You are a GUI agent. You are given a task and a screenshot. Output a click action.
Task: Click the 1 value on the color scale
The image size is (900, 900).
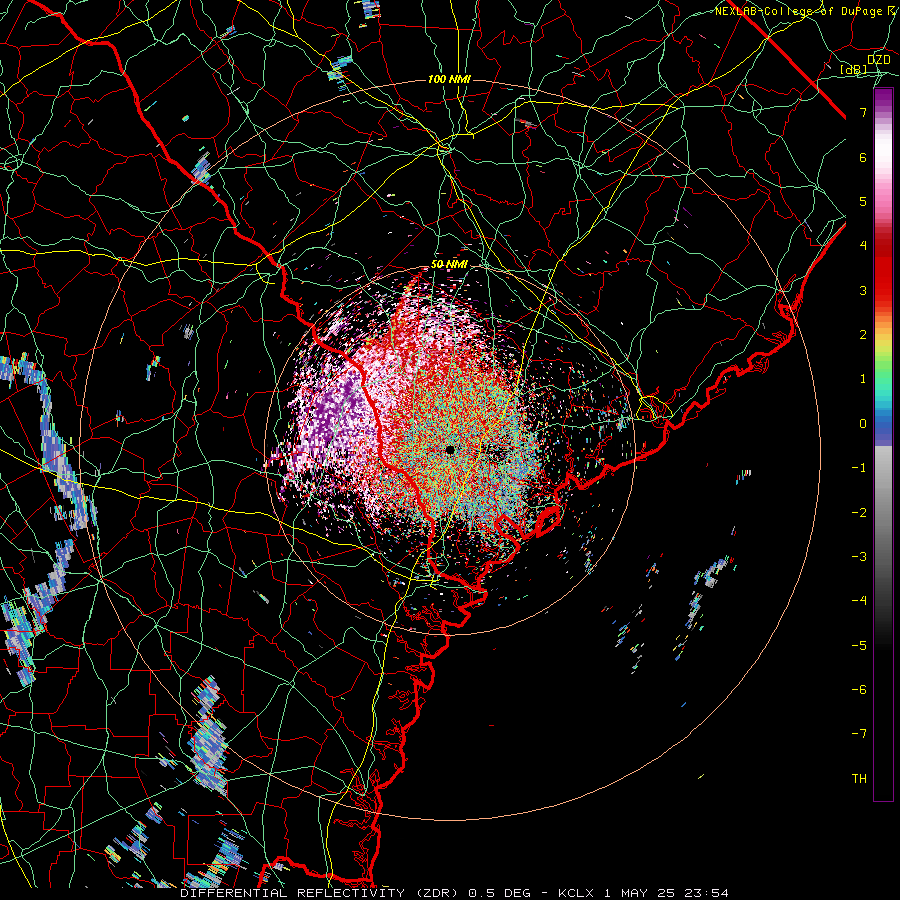(863, 379)
